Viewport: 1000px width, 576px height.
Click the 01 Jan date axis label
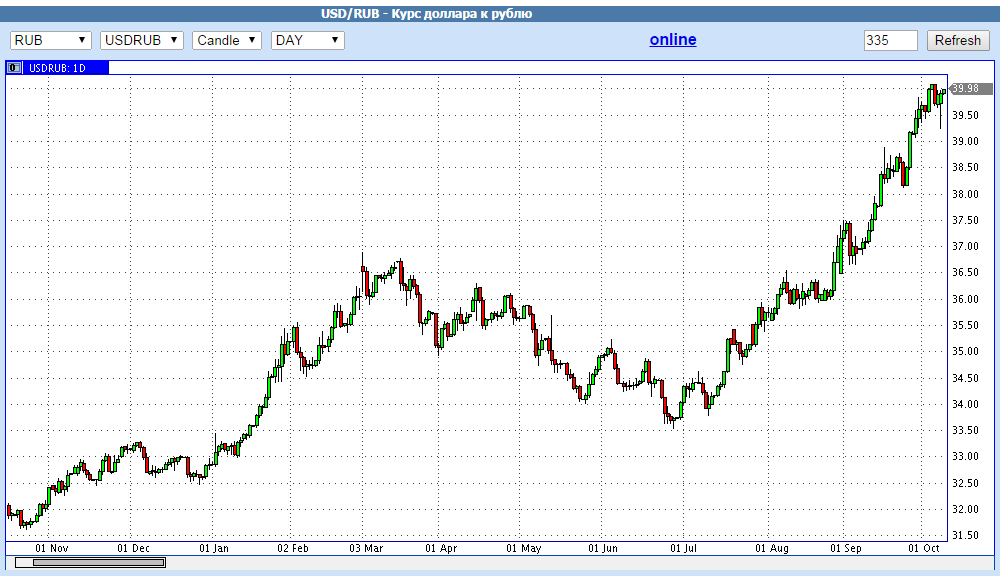(x=214, y=548)
